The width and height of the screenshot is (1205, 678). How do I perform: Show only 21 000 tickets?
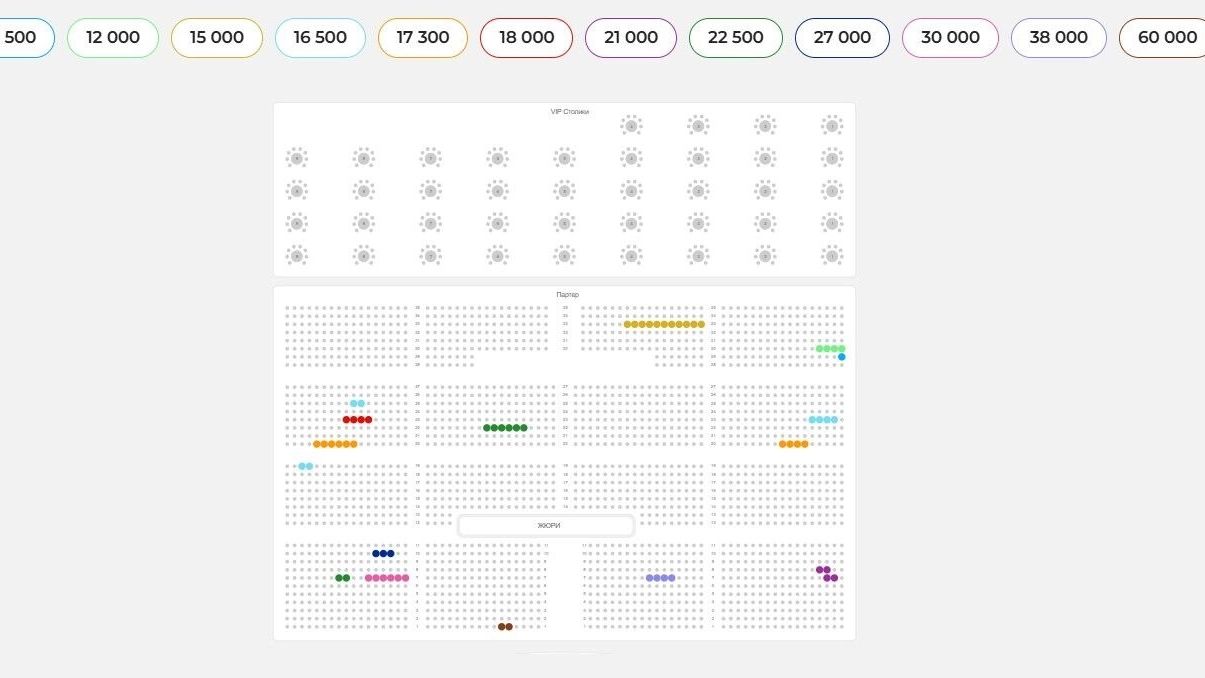pyautogui.click(x=631, y=38)
